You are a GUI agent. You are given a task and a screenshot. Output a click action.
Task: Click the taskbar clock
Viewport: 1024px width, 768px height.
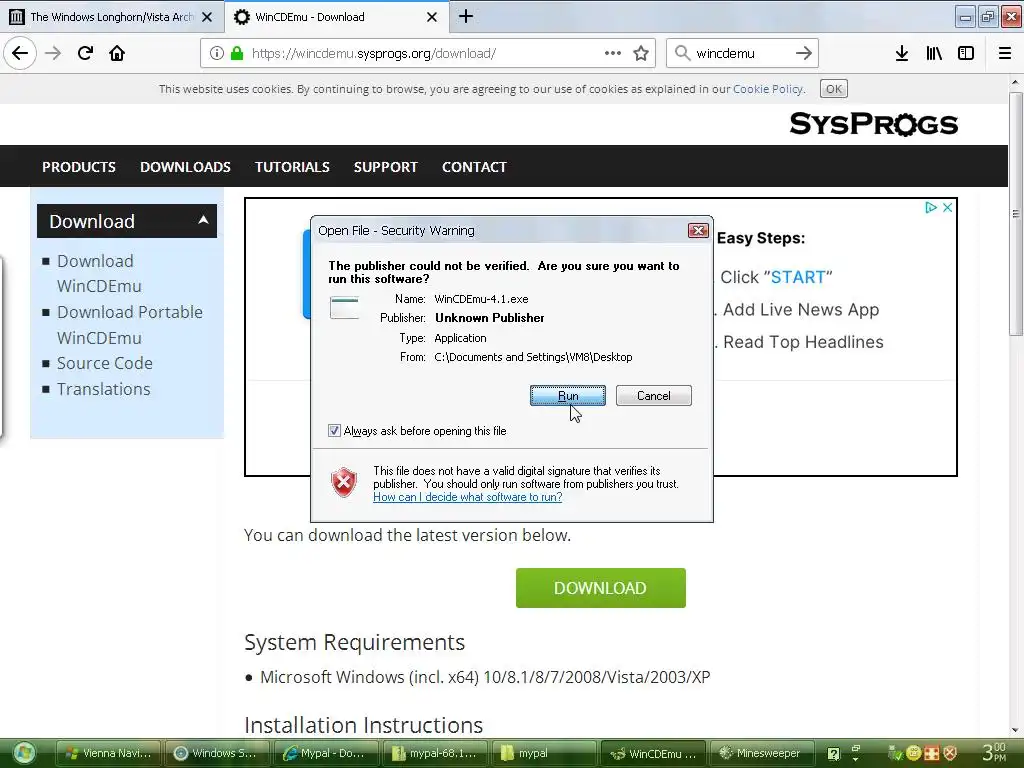[993, 752]
